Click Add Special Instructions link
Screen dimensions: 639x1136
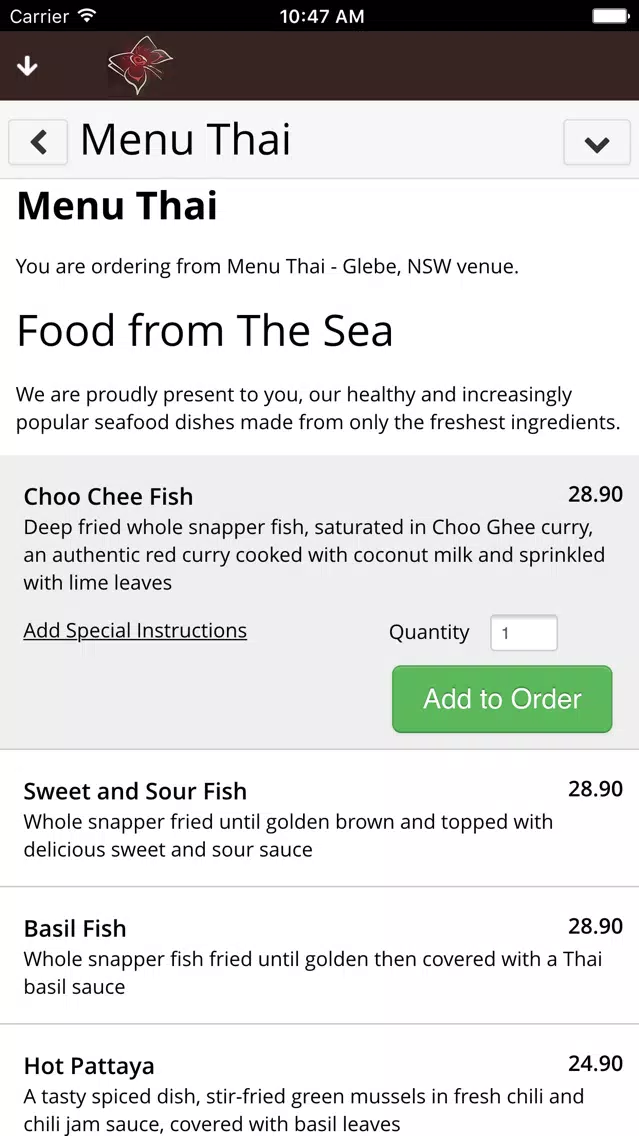(135, 631)
